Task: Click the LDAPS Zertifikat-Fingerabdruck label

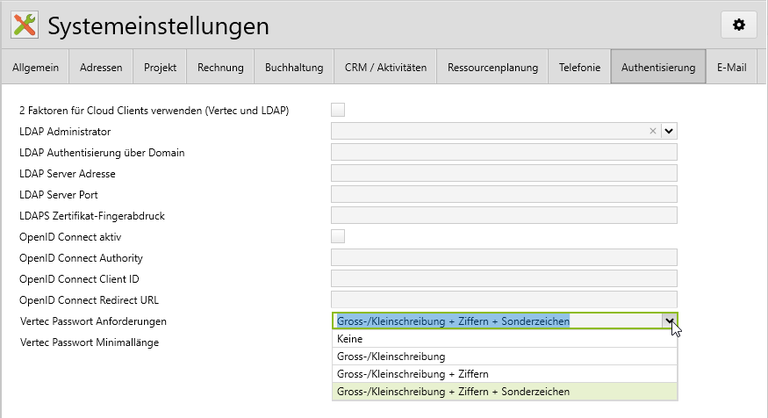Action: pos(92,216)
